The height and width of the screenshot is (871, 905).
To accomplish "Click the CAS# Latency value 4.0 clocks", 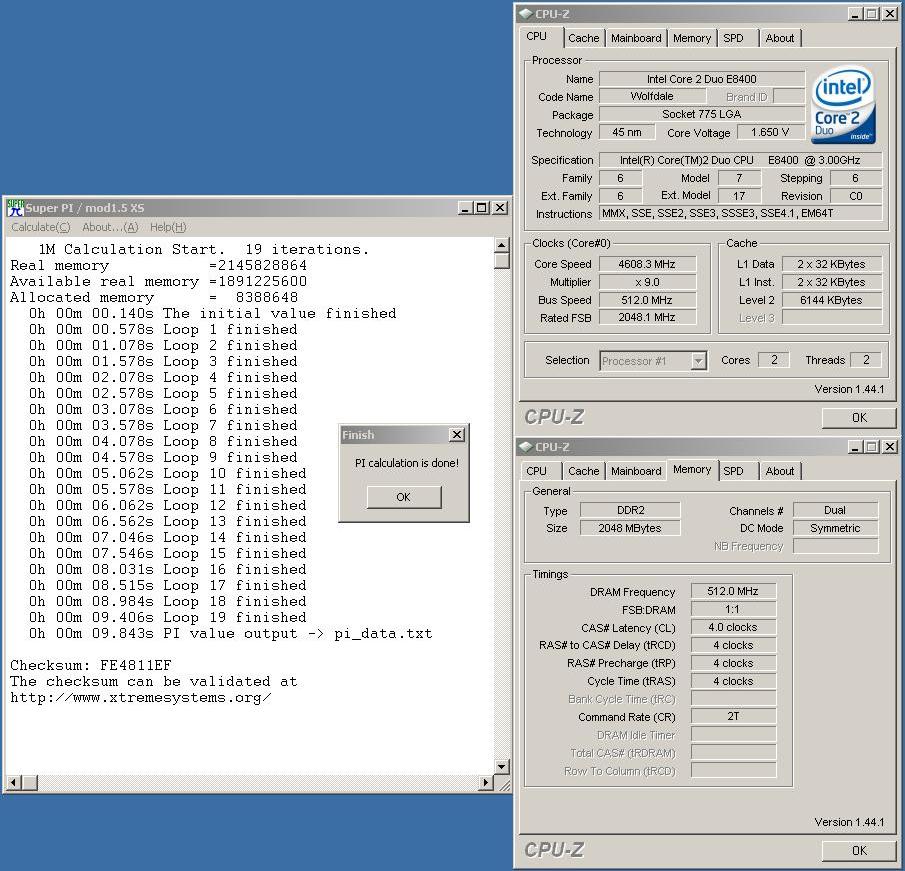I will pos(733,627).
